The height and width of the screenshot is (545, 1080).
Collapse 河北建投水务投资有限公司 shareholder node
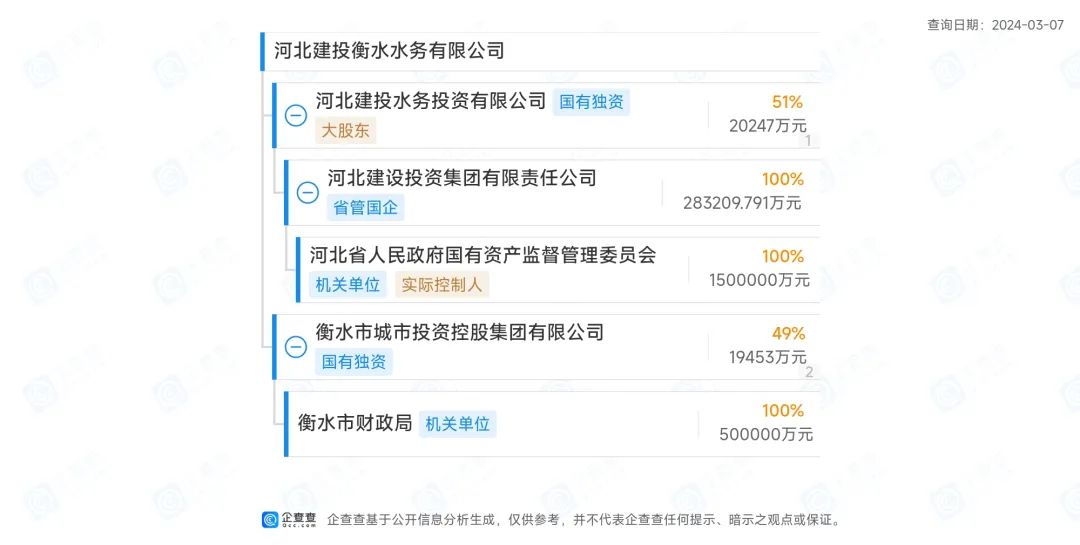coord(296,115)
